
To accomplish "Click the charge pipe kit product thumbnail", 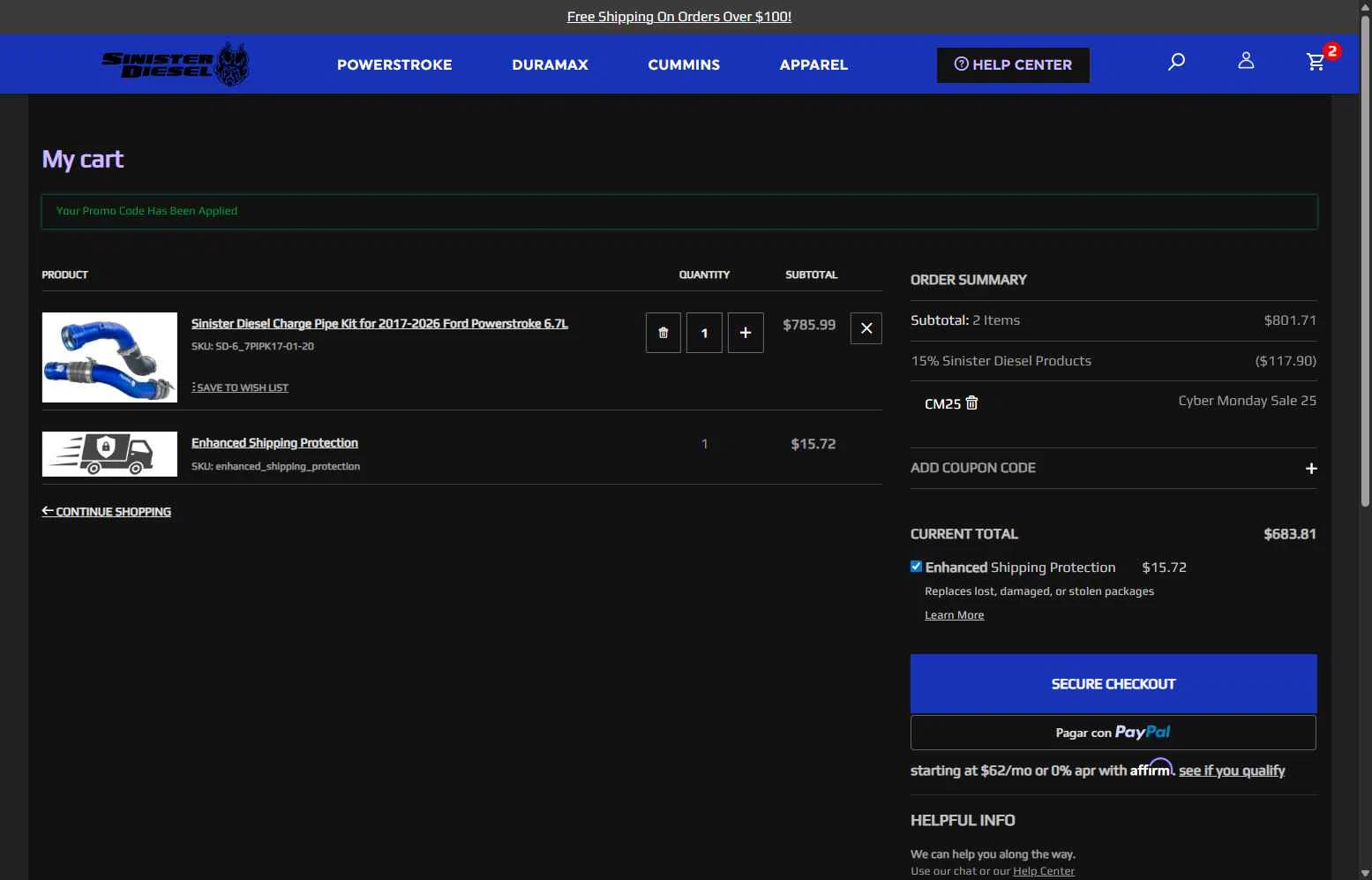I will (109, 357).
